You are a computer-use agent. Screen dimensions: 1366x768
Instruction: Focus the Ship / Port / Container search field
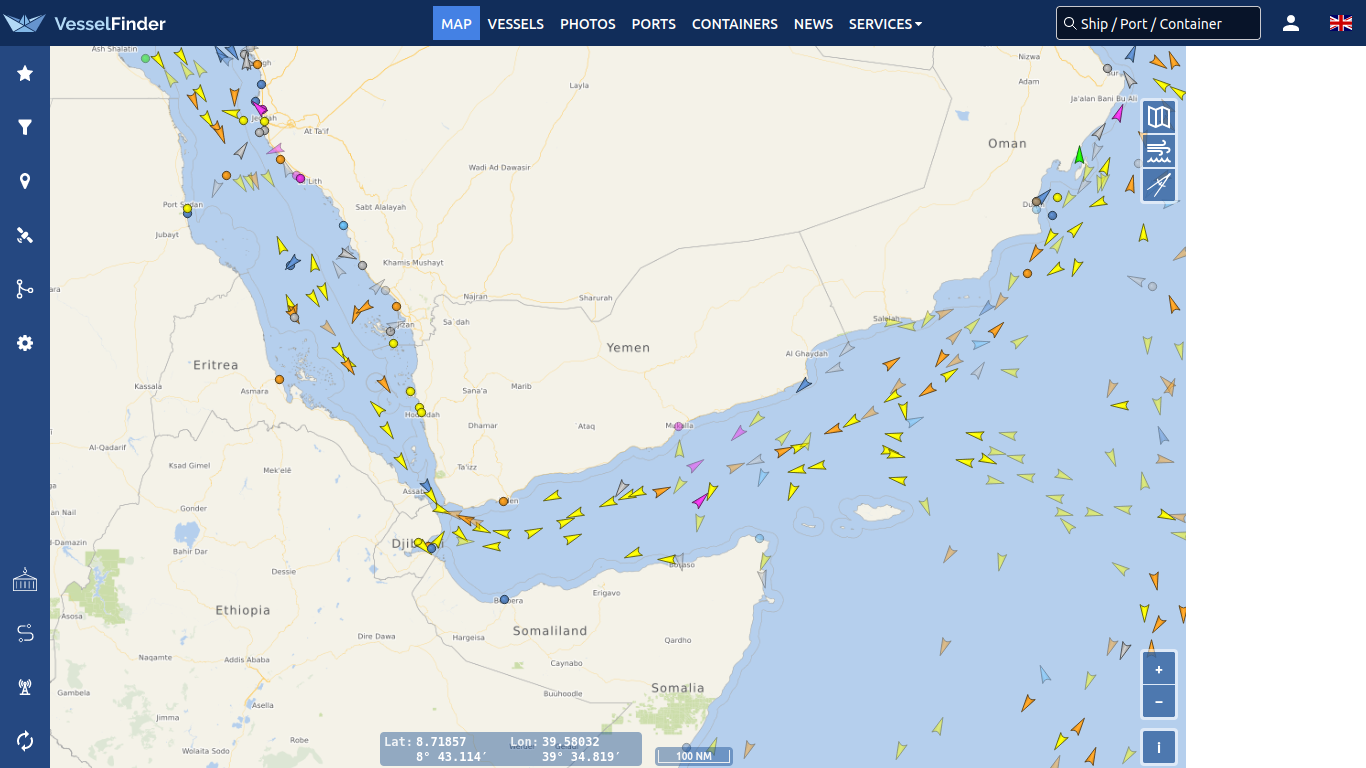(x=1158, y=23)
